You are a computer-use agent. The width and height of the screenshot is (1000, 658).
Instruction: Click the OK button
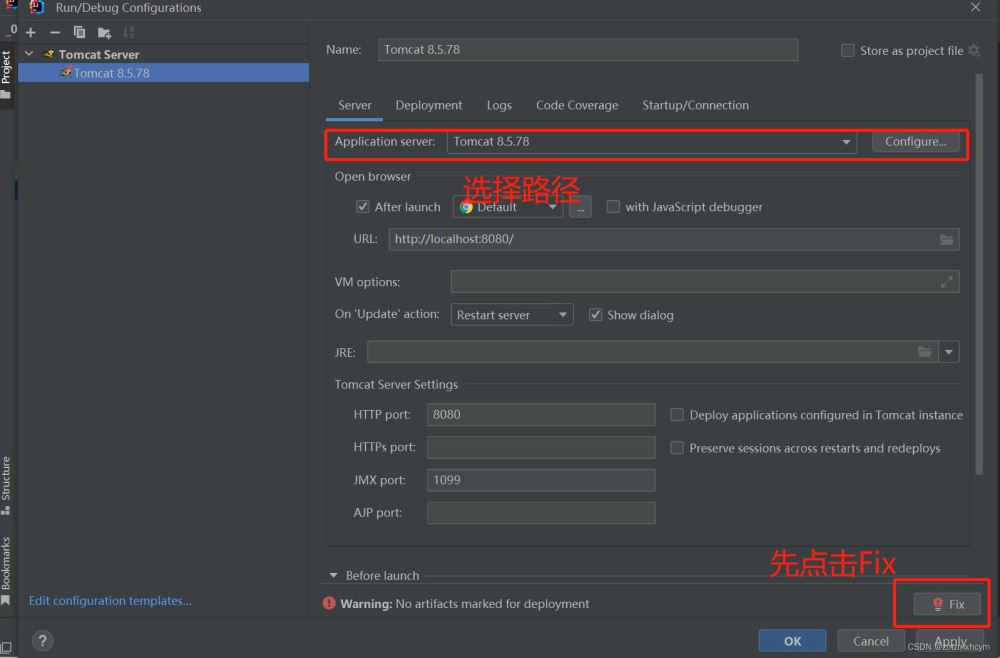coord(792,641)
